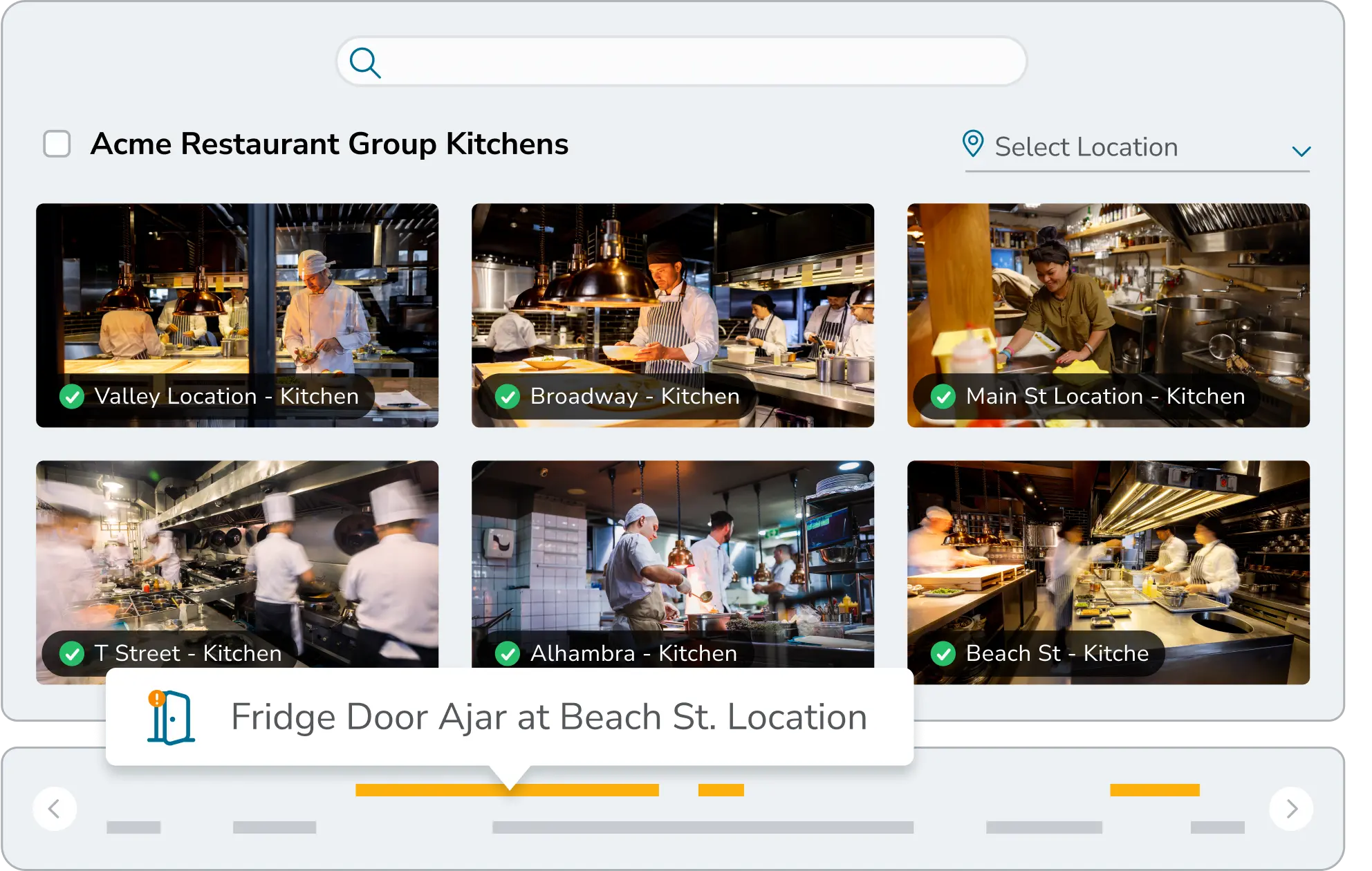Click the left carousel navigation arrow

pyautogui.click(x=55, y=807)
